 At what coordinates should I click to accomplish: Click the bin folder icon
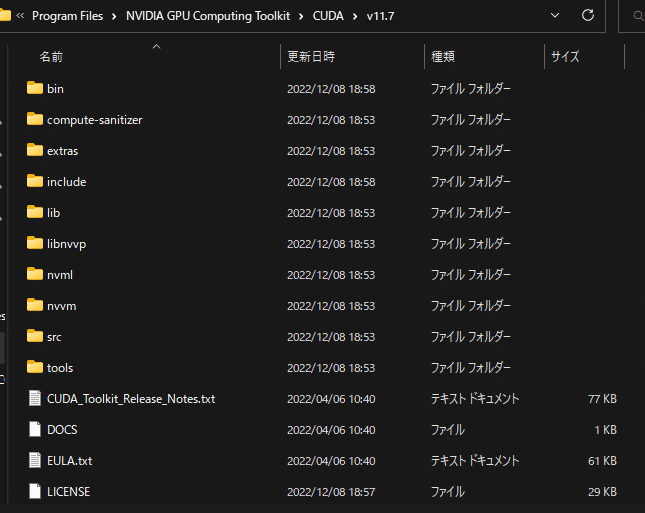(35, 88)
